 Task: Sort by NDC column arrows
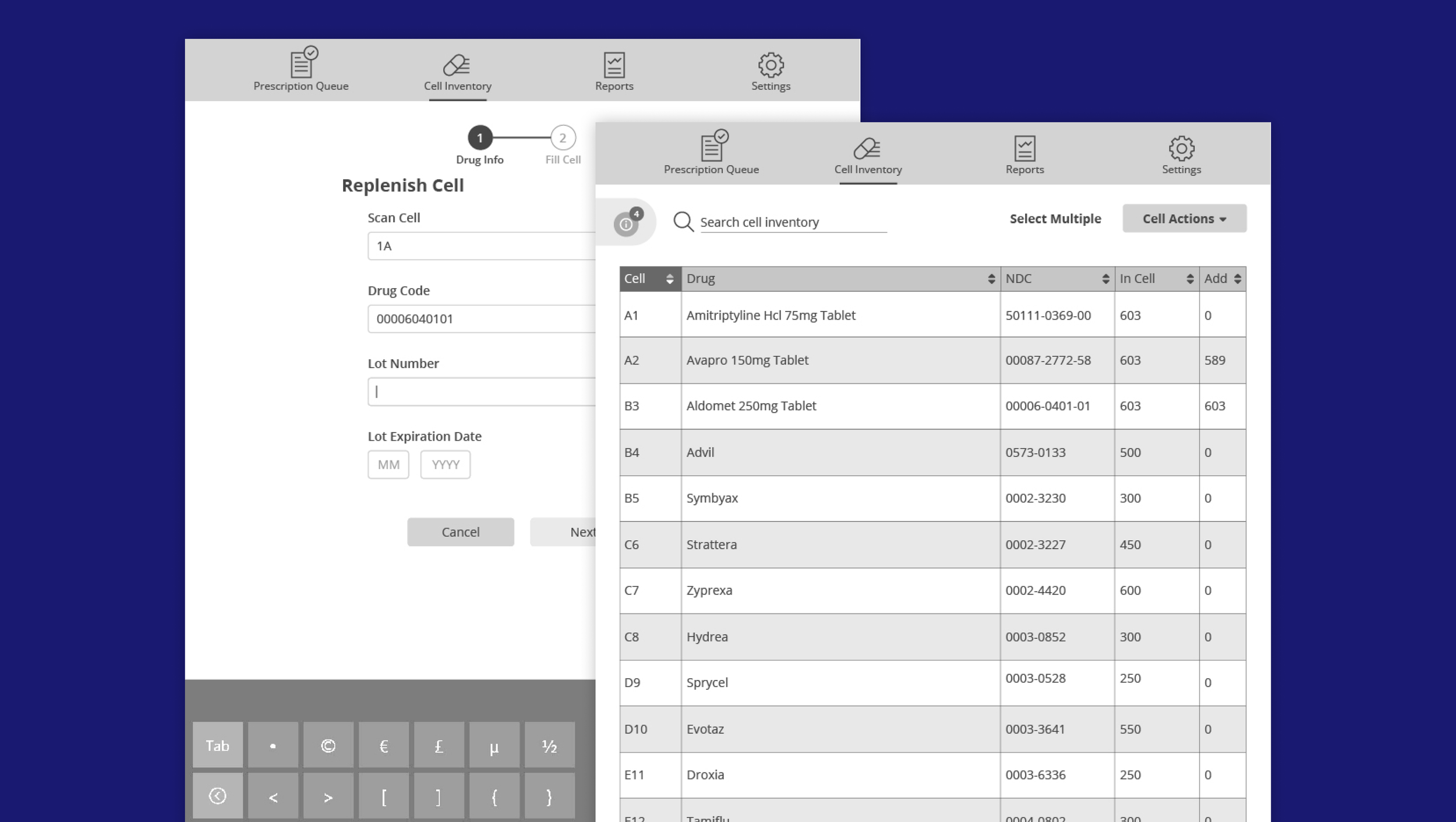tap(1105, 279)
